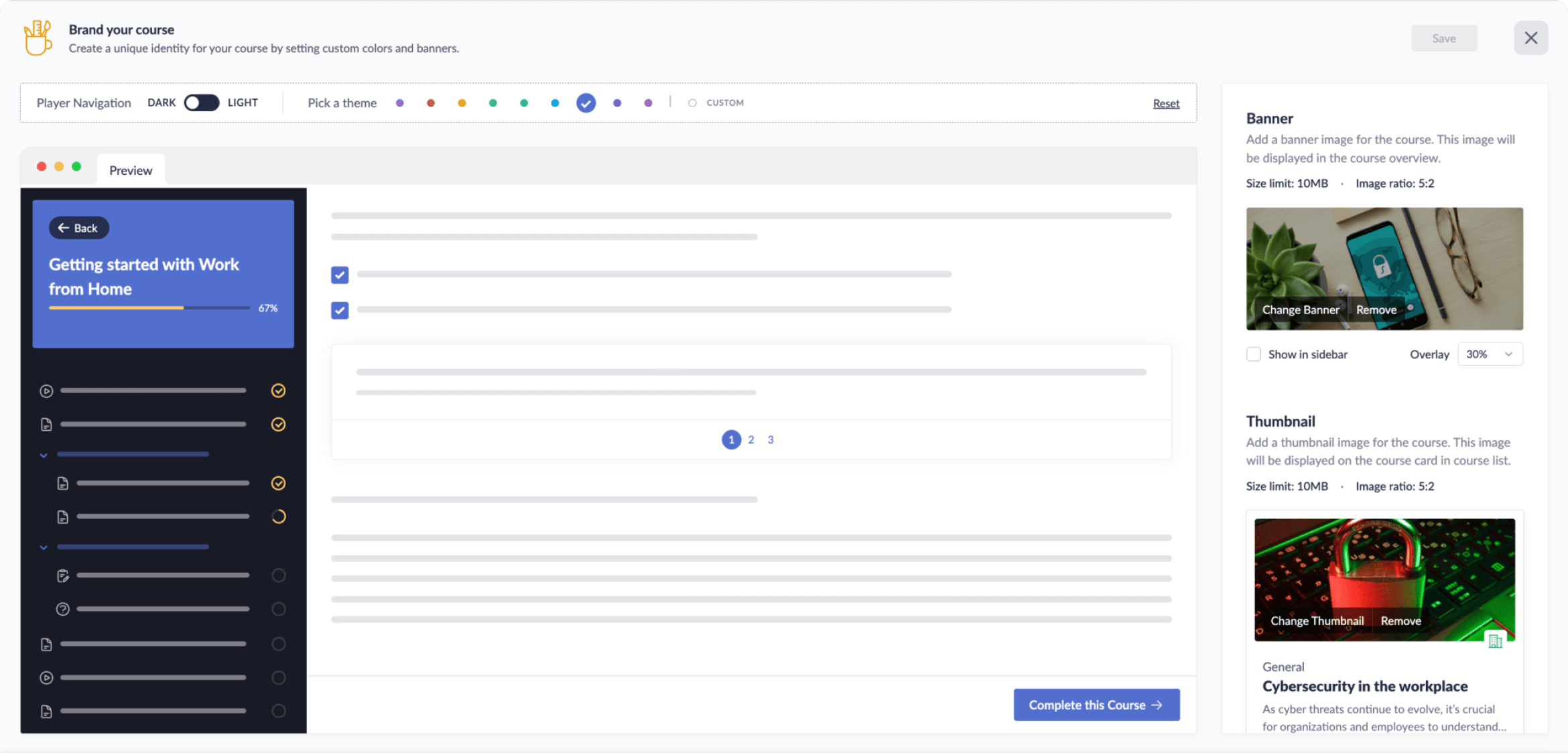The height and width of the screenshot is (753, 1568).
Task: Click the Reset link for theme settings
Action: tap(1167, 103)
